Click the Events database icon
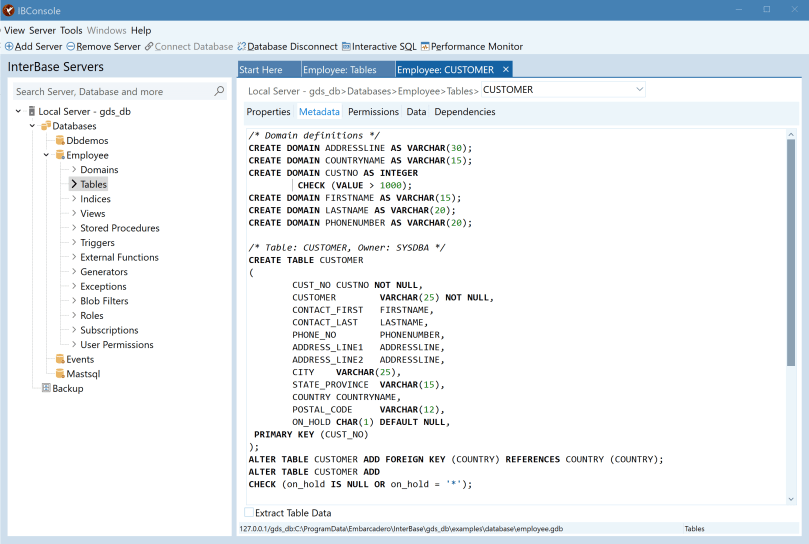 pos(60,359)
